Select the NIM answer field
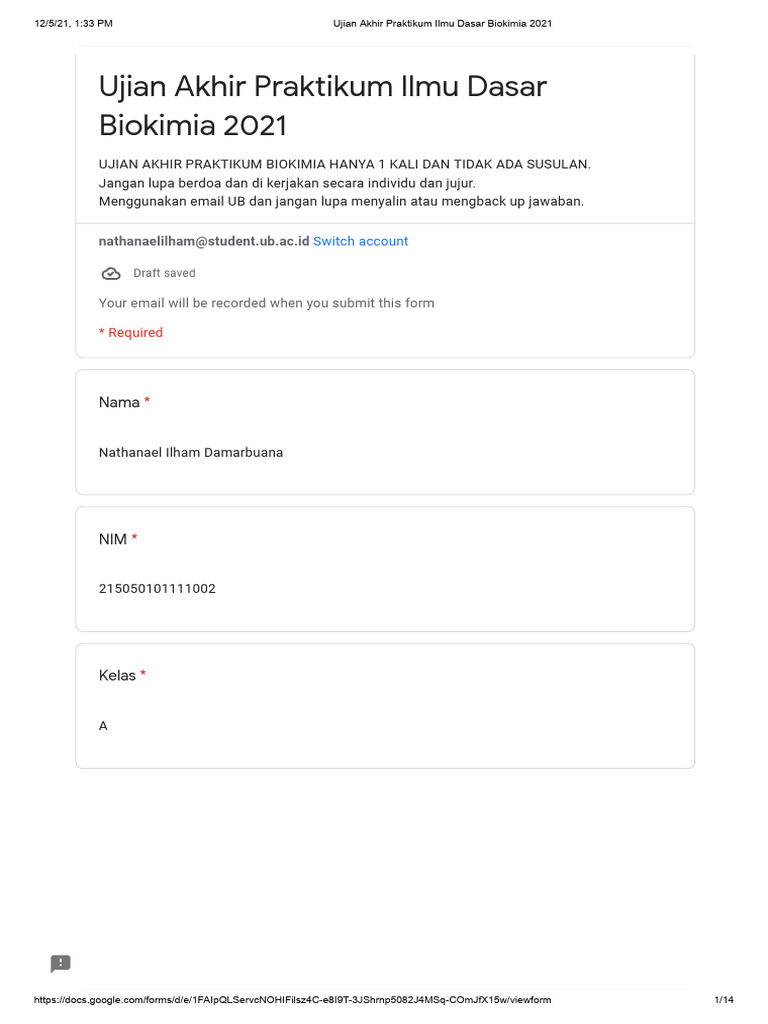The height and width of the screenshot is (1024, 768). point(157,589)
